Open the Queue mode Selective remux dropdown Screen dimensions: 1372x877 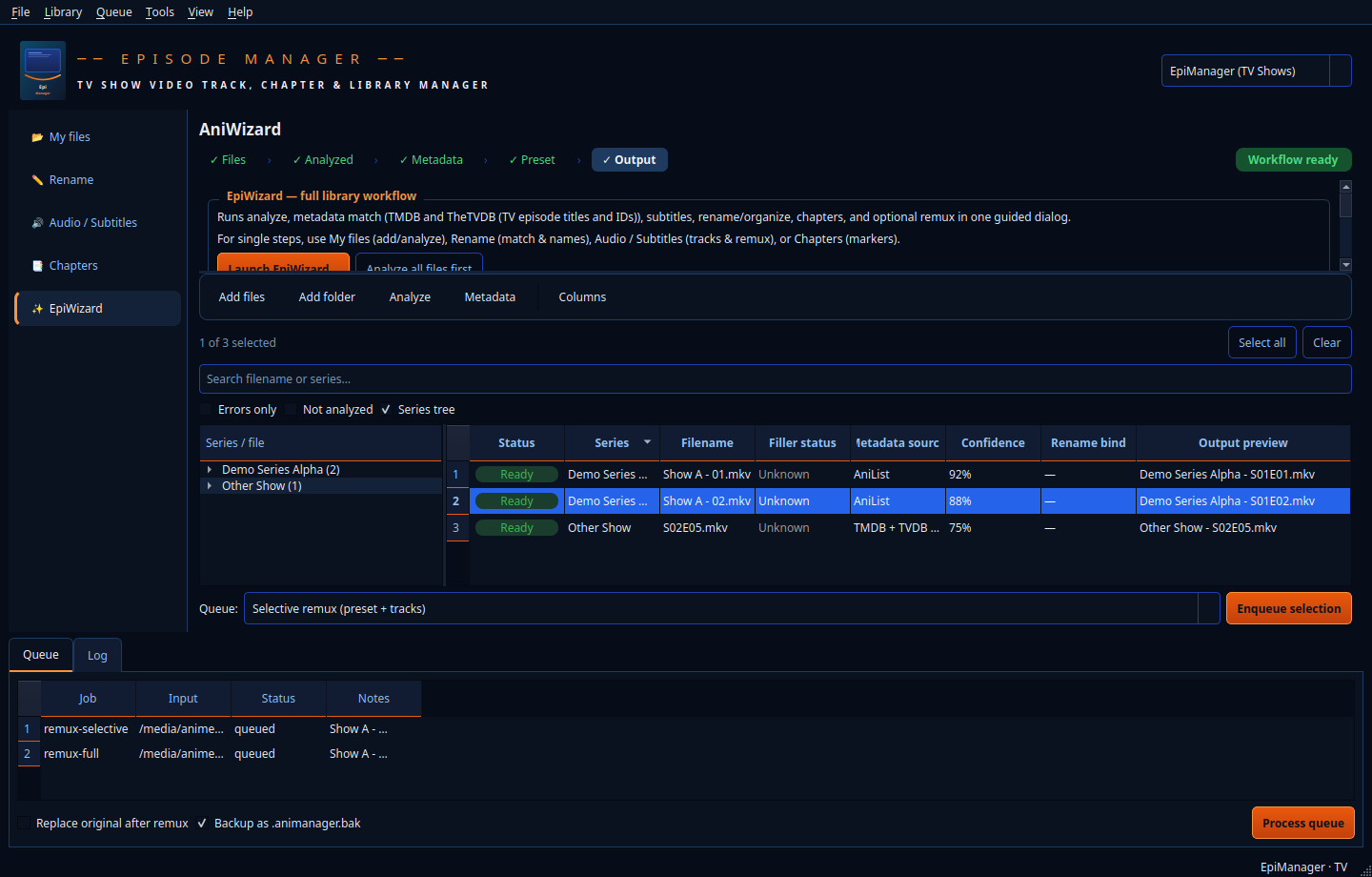coord(732,608)
